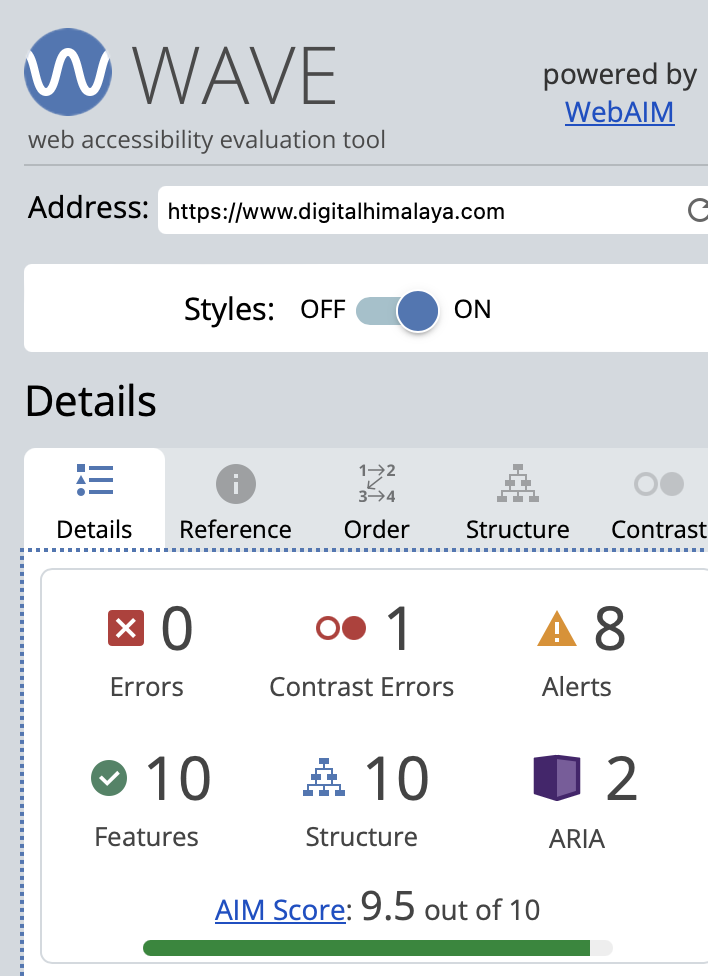This screenshot has width=708, height=976.
Task: Click the 'ON' styles label
Action: 473,309
